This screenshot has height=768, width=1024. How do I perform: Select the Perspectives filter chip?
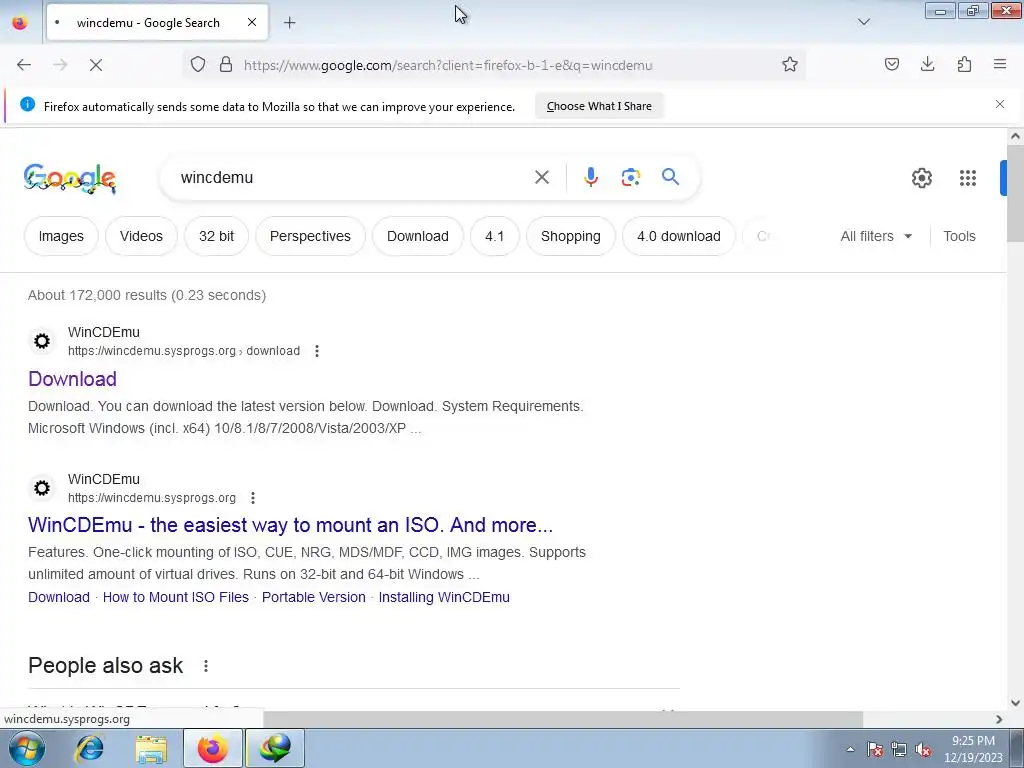point(310,236)
